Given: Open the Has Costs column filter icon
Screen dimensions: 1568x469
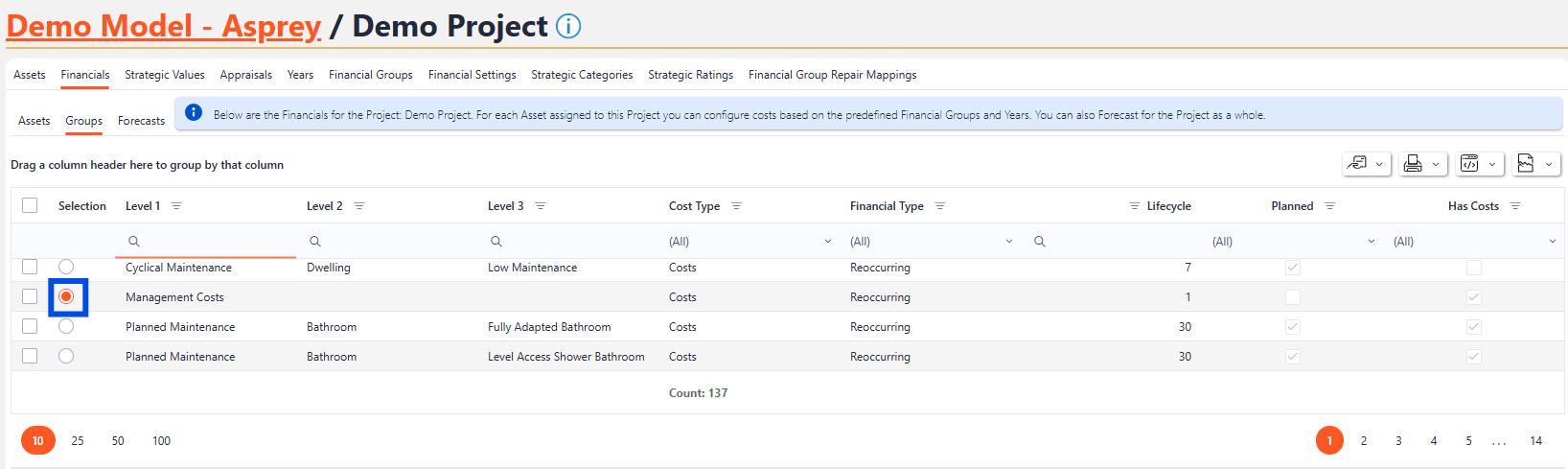Looking at the screenshot, I should click(1515, 206).
